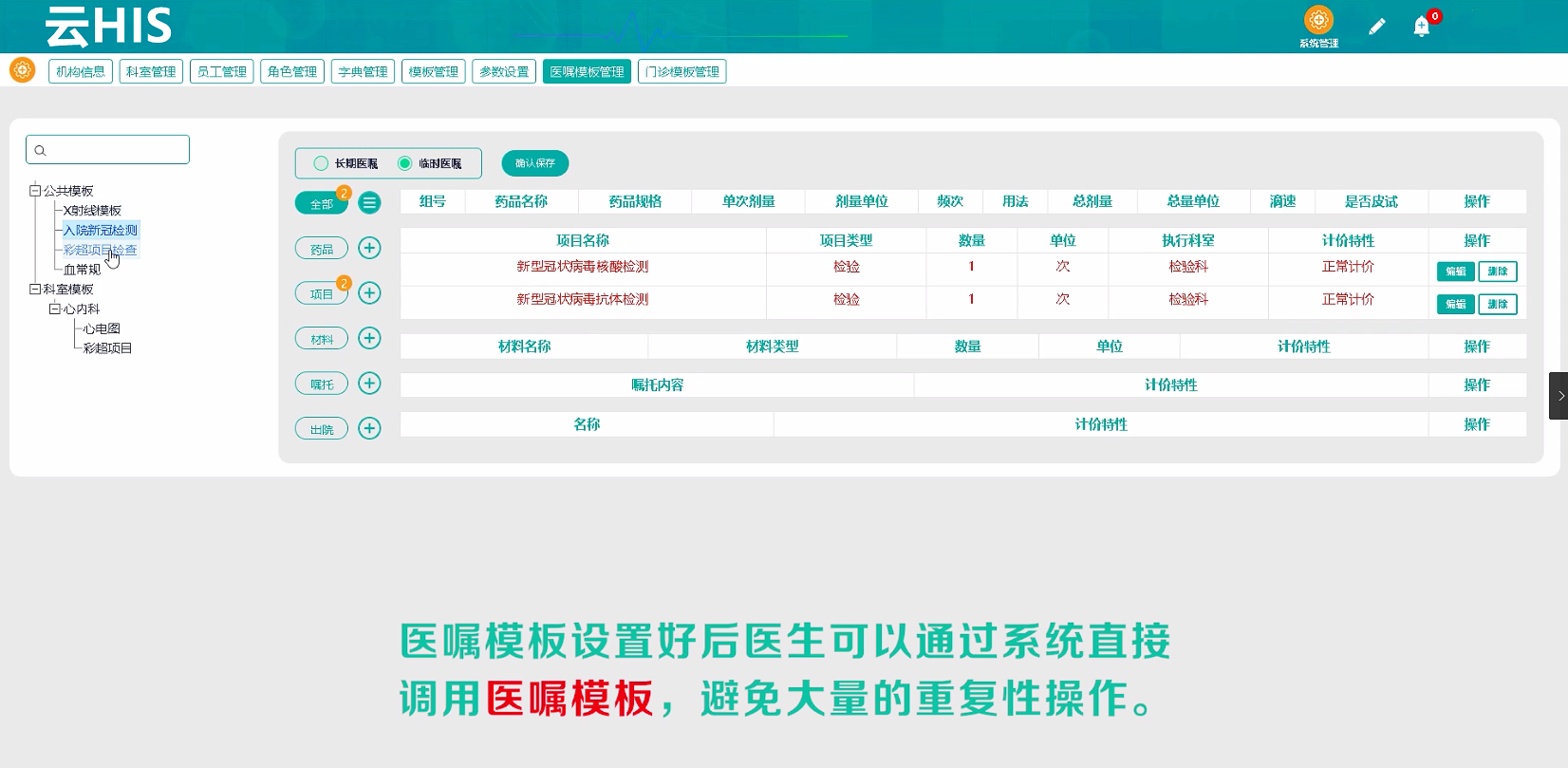Click the 确认保存 button
This screenshot has height=768, width=1568.
pos(535,163)
